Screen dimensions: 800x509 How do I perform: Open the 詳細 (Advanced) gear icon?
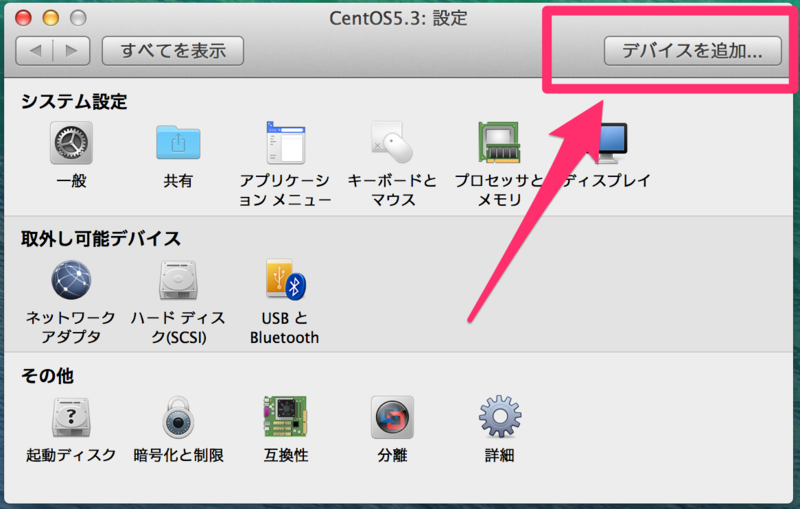click(499, 417)
